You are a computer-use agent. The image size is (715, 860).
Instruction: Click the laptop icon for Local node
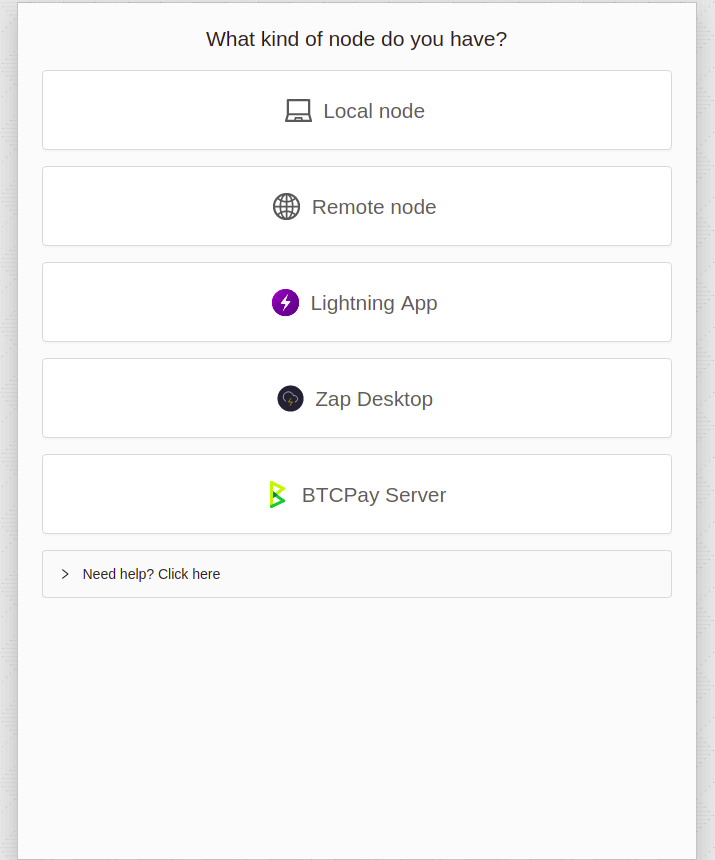(298, 111)
